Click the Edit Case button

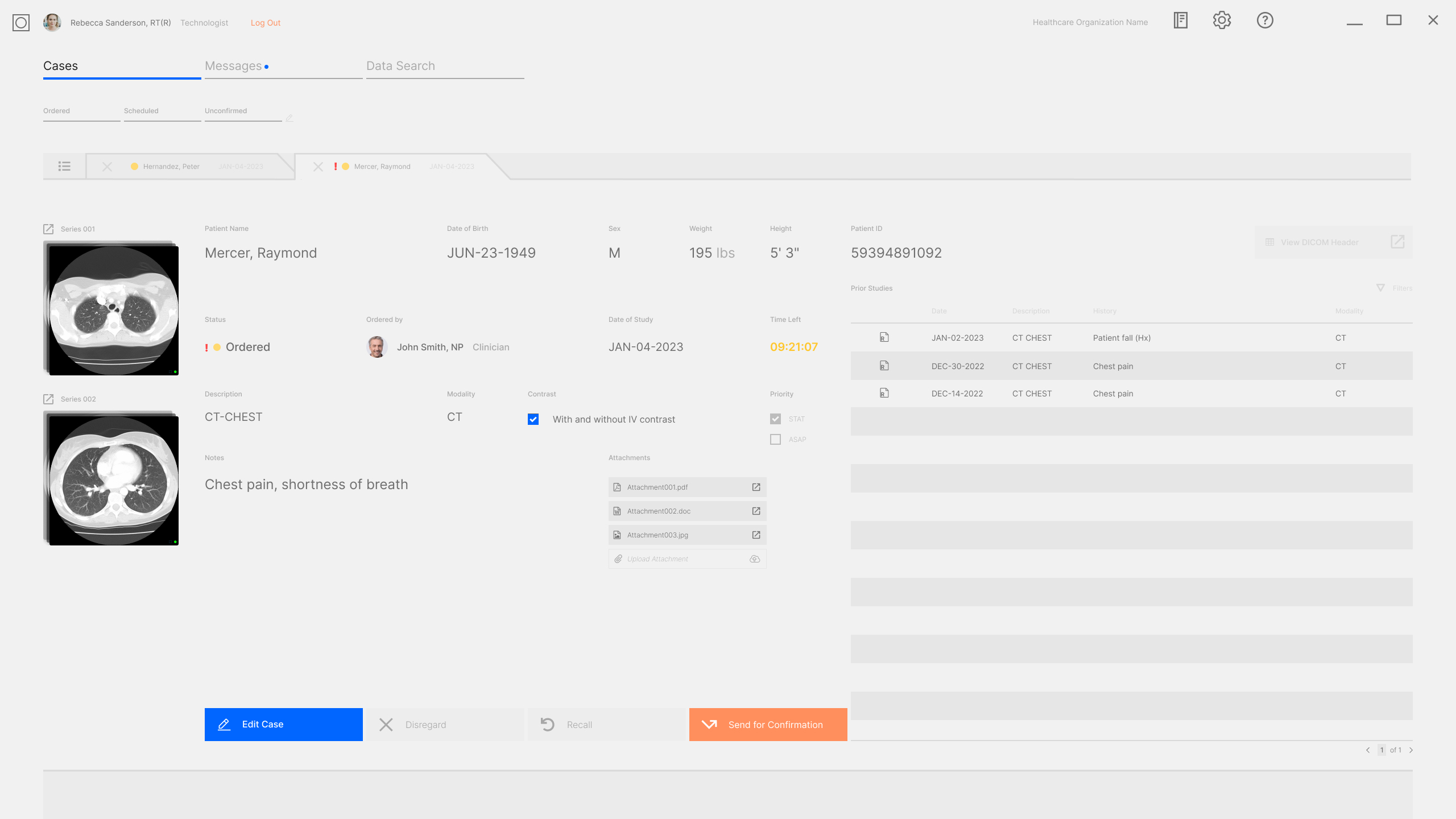(283, 724)
